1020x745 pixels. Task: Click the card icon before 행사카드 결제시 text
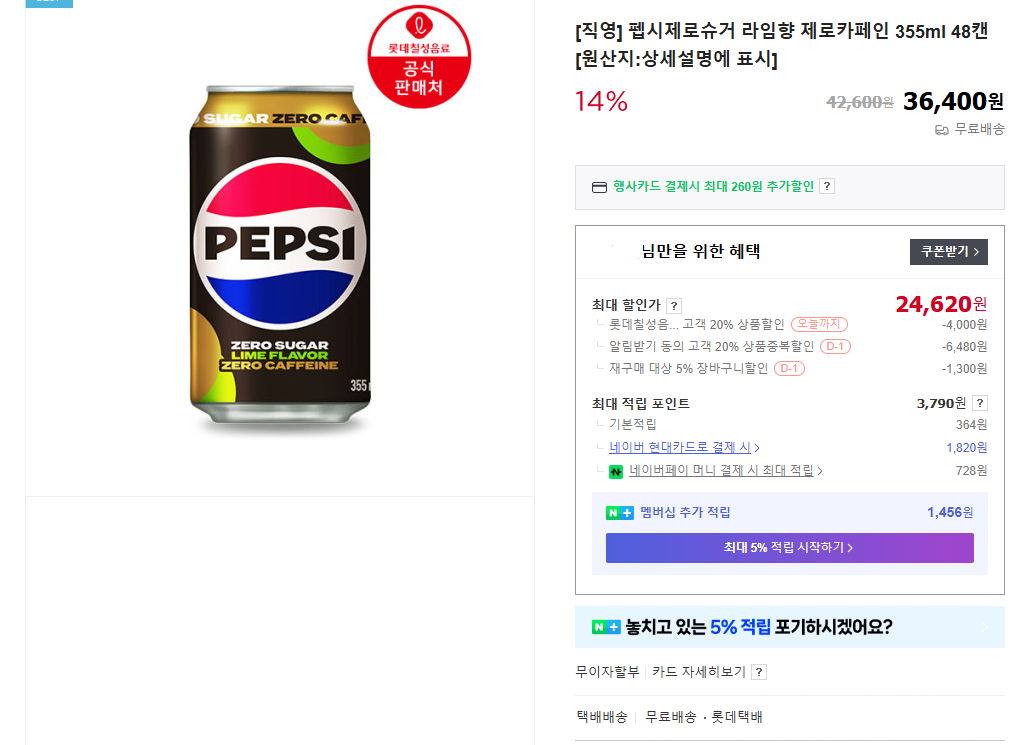598,185
